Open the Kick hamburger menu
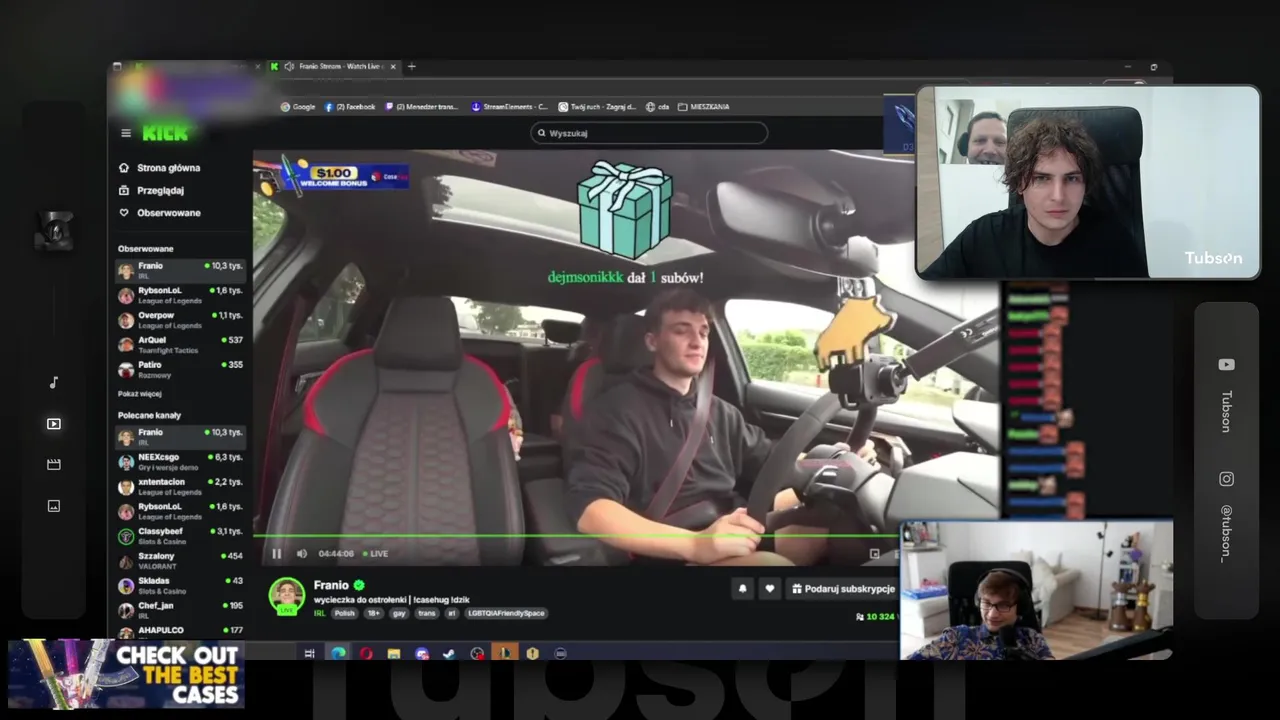This screenshot has height=720, width=1280. 126,133
